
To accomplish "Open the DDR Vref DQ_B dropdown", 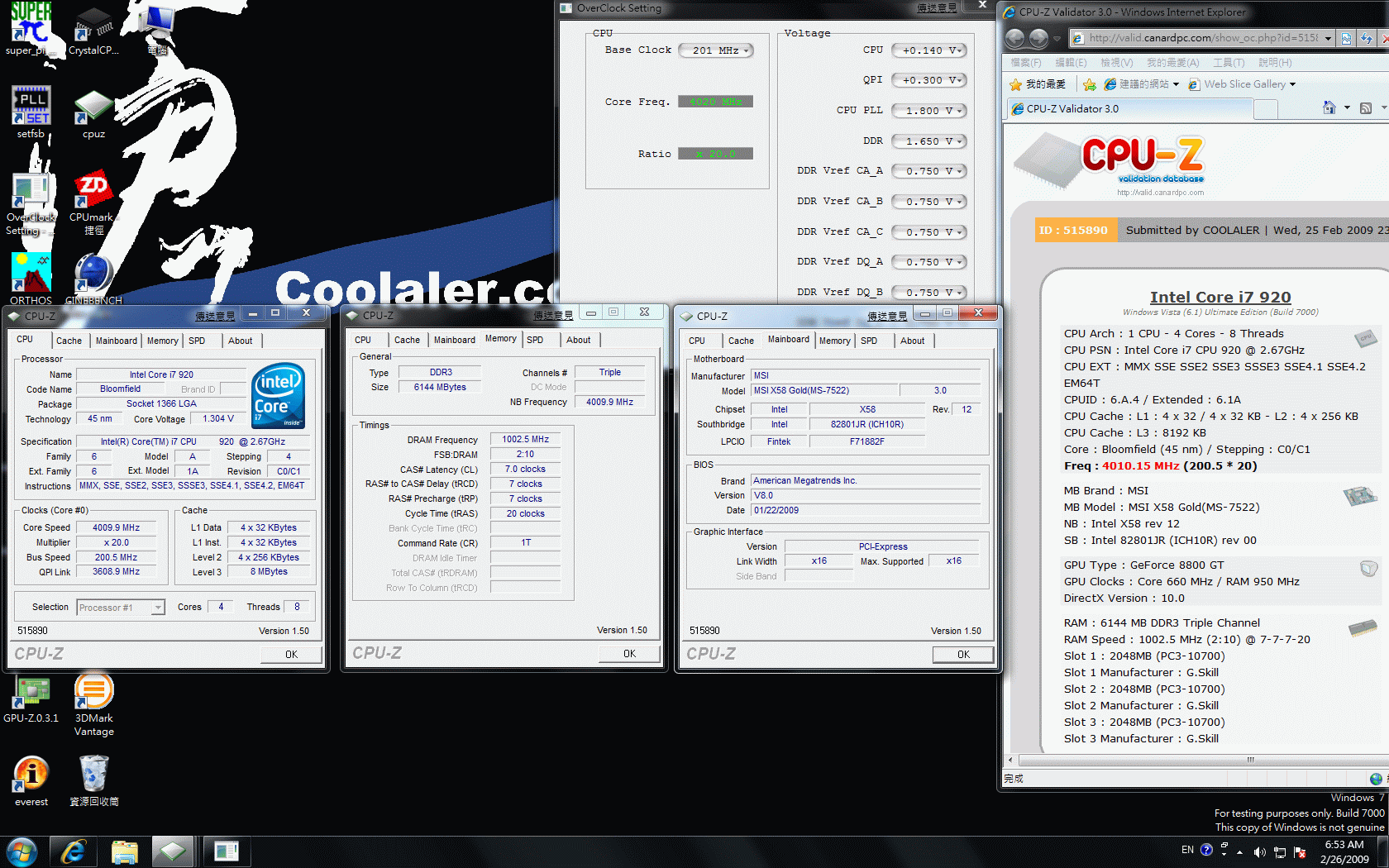I will [x=929, y=293].
